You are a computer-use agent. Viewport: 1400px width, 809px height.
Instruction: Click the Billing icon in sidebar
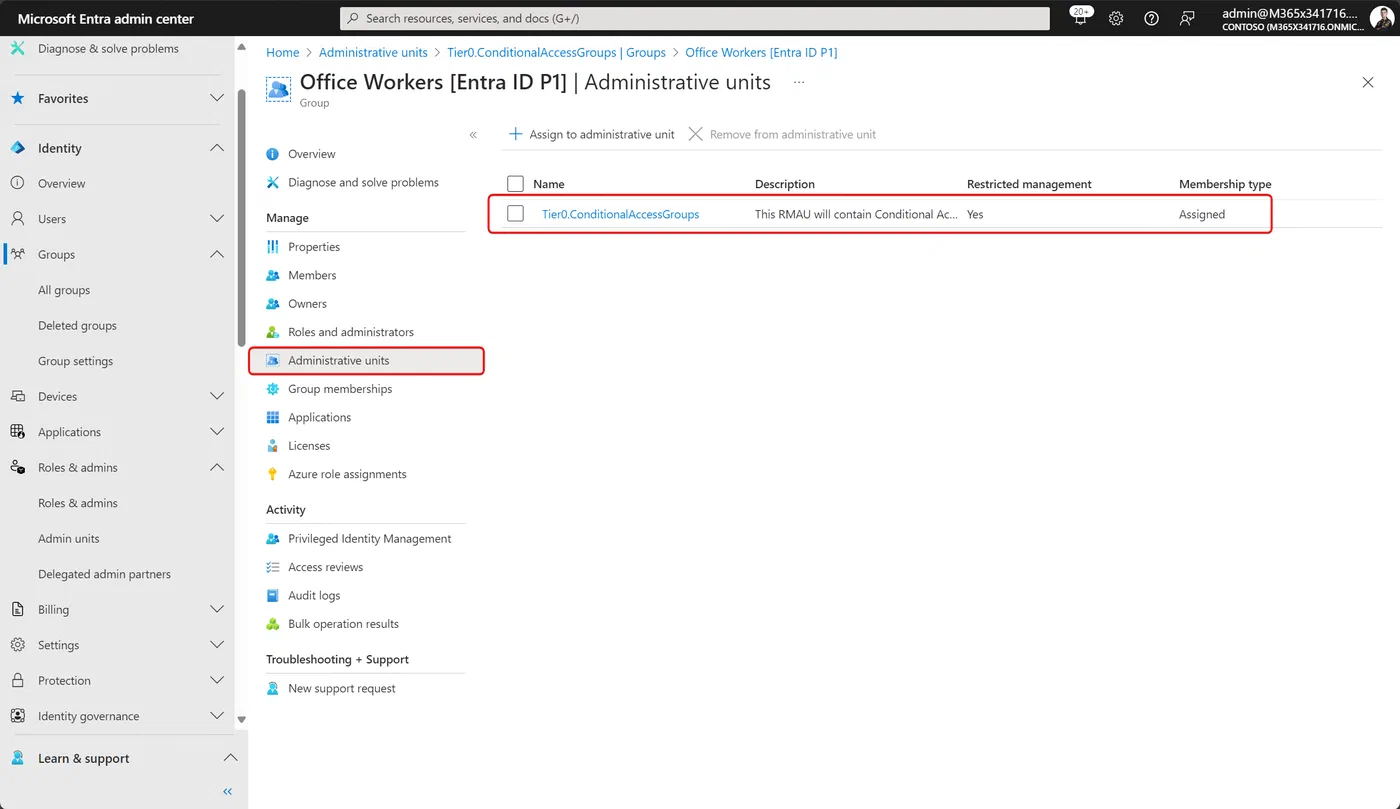point(17,609)
